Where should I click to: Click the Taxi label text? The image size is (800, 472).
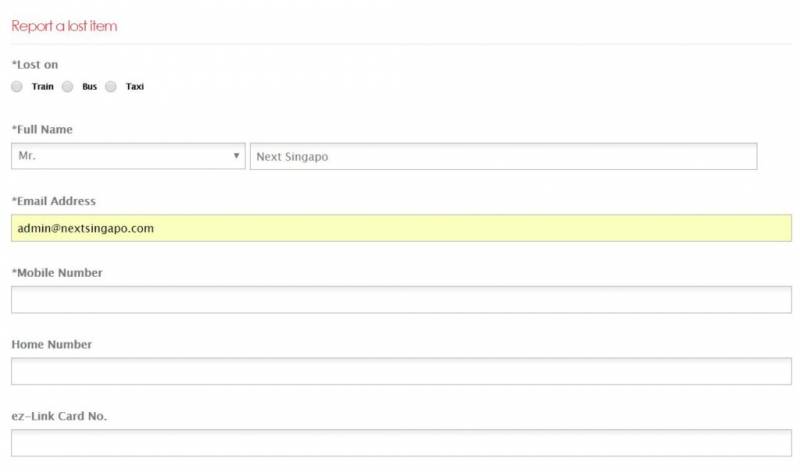pyautogui.click(x=135, y=87)
